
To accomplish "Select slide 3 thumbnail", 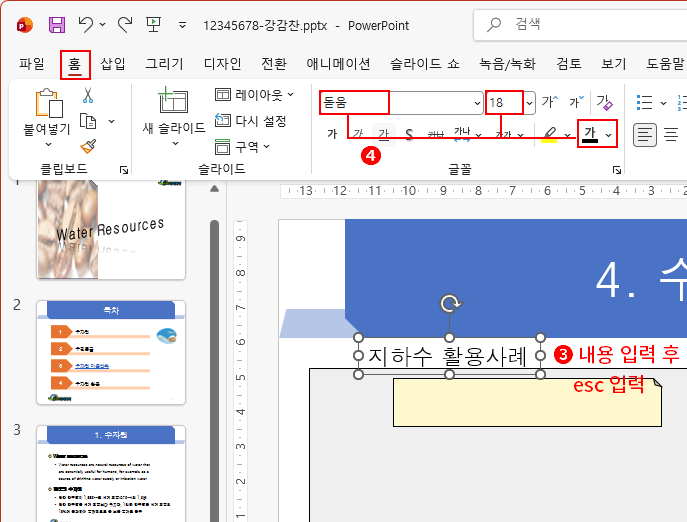I will click(111, 473).
